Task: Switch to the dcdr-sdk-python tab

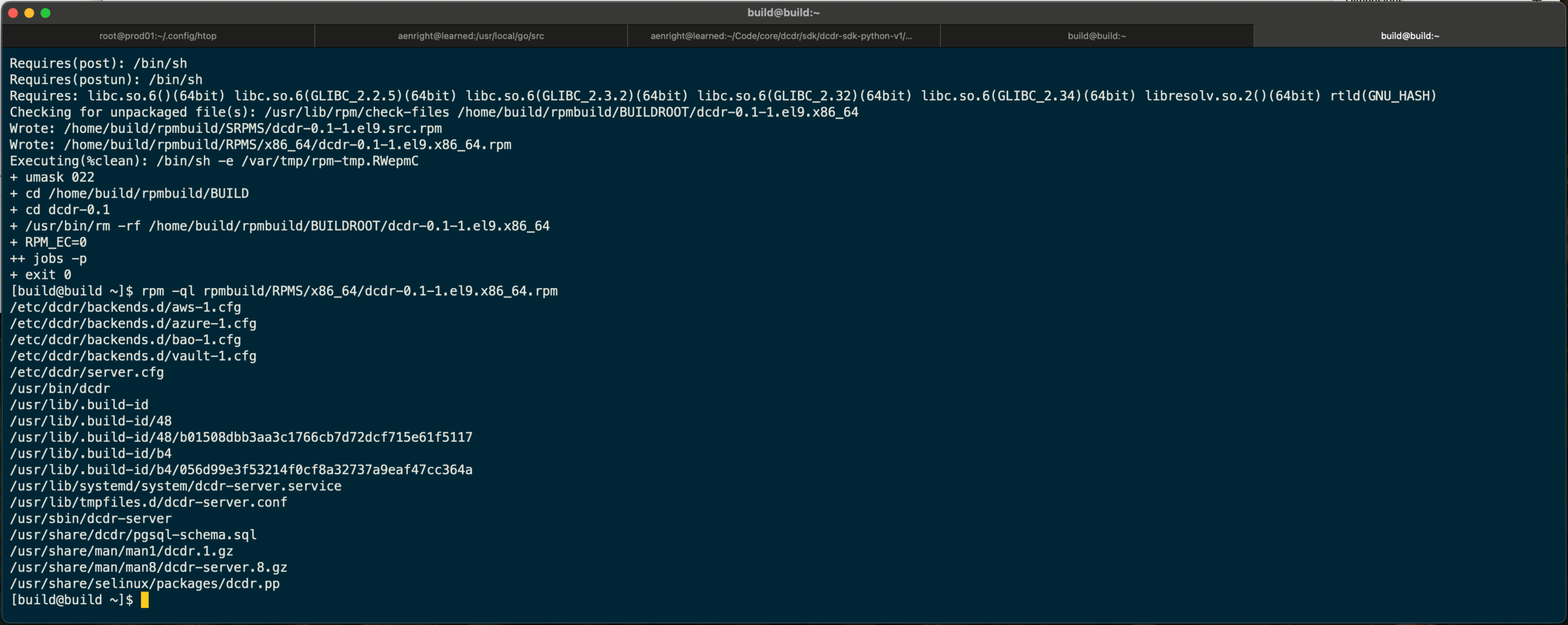Action: coord(781,36)
